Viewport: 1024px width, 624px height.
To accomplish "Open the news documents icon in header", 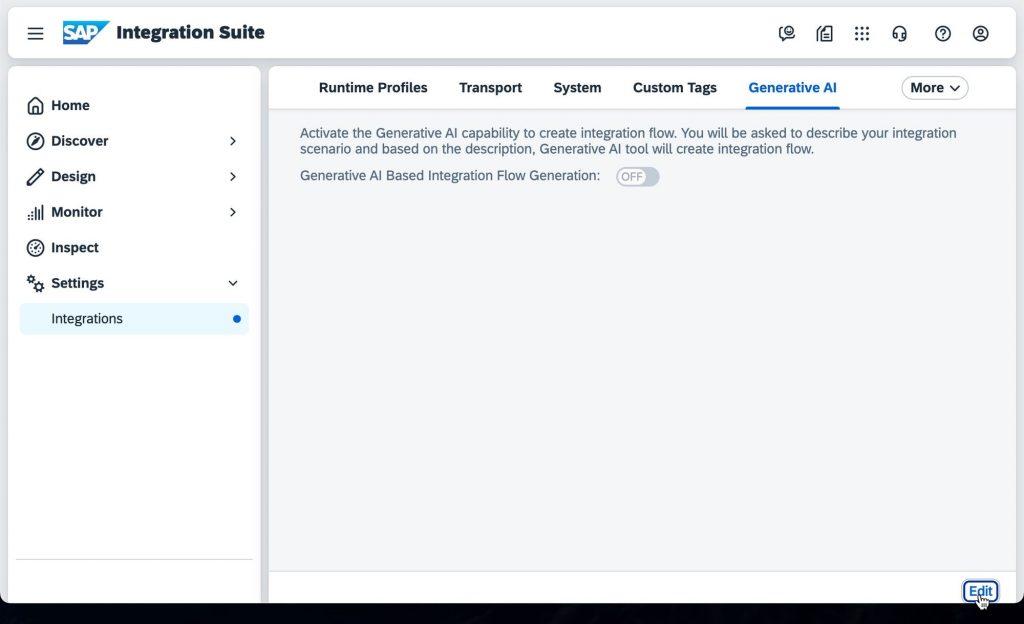I will [824, 33].
